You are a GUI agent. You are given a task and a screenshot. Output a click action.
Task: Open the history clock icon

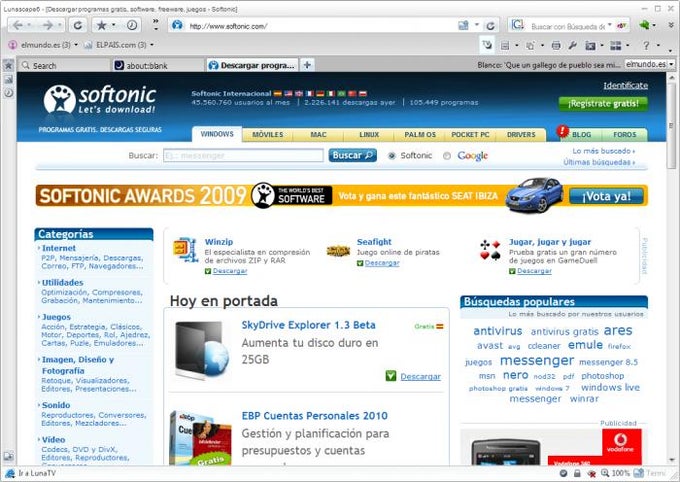pos(132,25)
